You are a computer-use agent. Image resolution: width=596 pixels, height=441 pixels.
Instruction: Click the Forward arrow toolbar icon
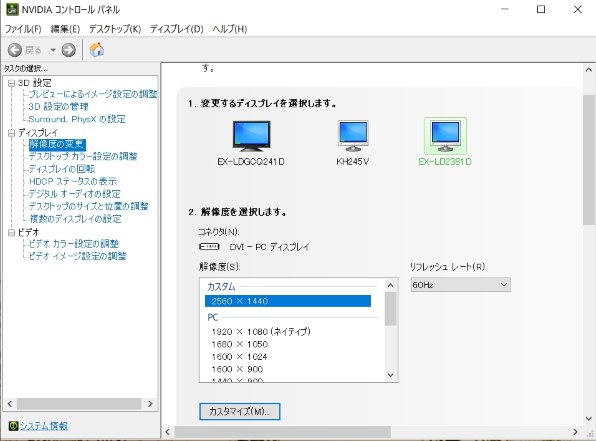[x=68, y=50]
